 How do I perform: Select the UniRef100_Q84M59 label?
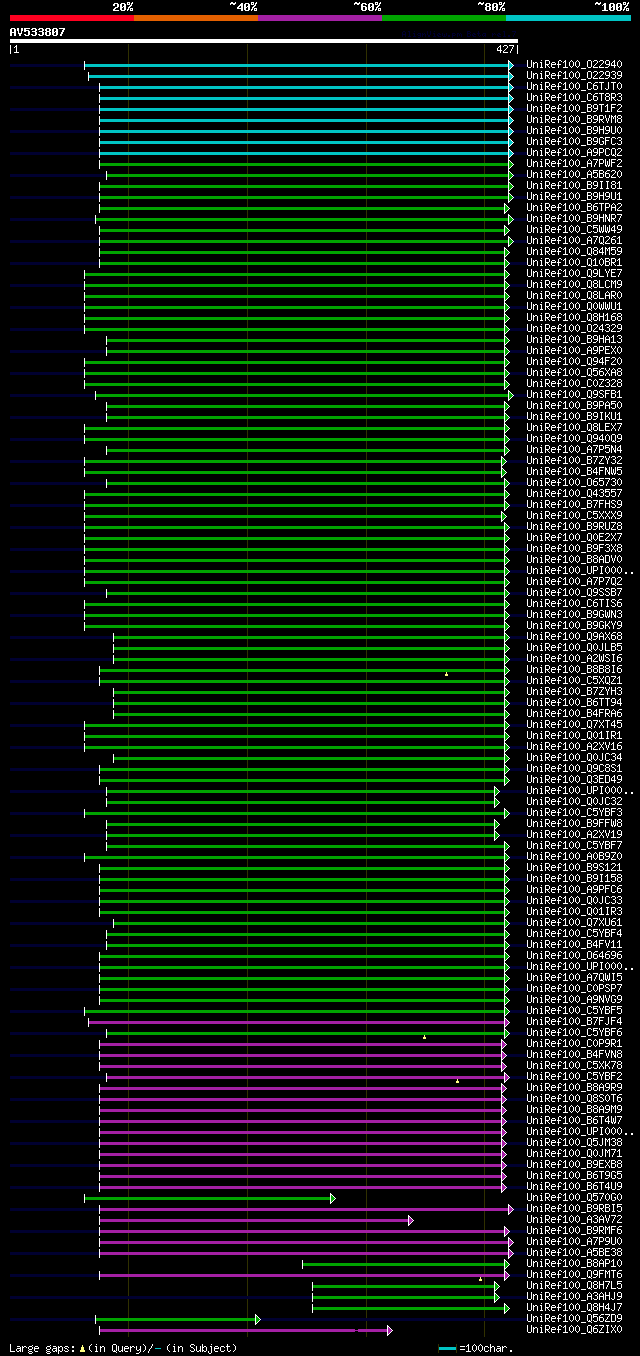pos(574,251)
